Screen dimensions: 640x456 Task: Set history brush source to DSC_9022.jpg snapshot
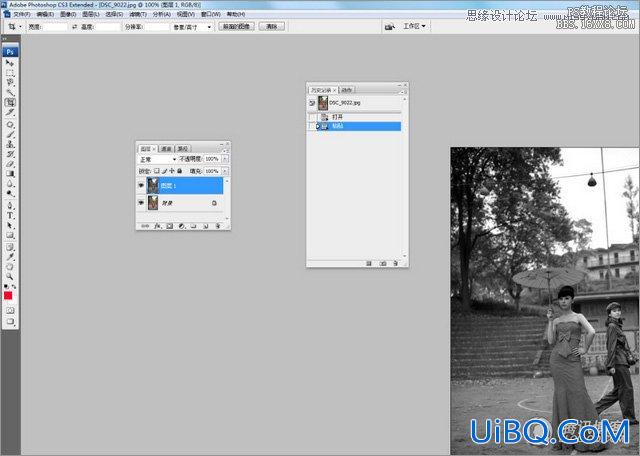click(x=312, y=103)
